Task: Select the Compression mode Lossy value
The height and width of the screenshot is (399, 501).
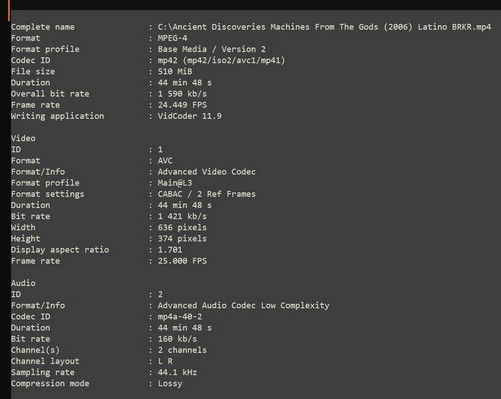Action: pos(170,384)
